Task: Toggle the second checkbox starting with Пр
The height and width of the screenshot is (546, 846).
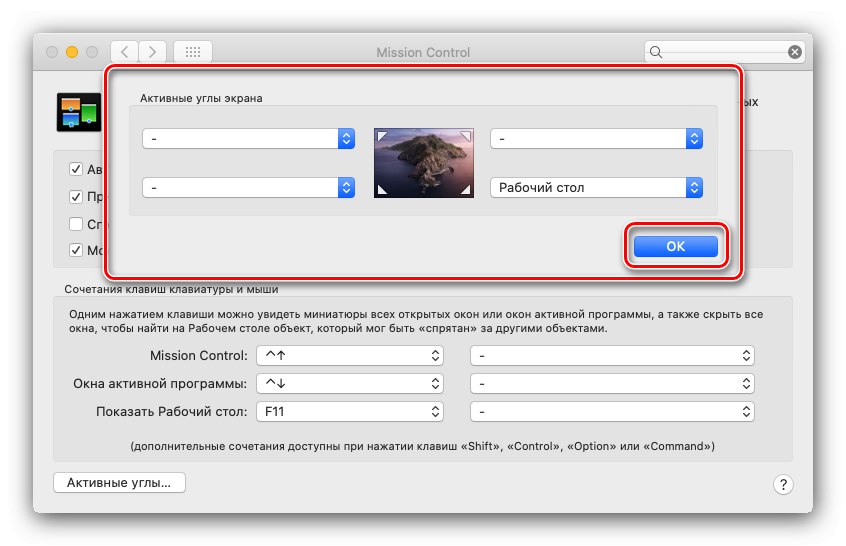Action: (x=76, y=196)
